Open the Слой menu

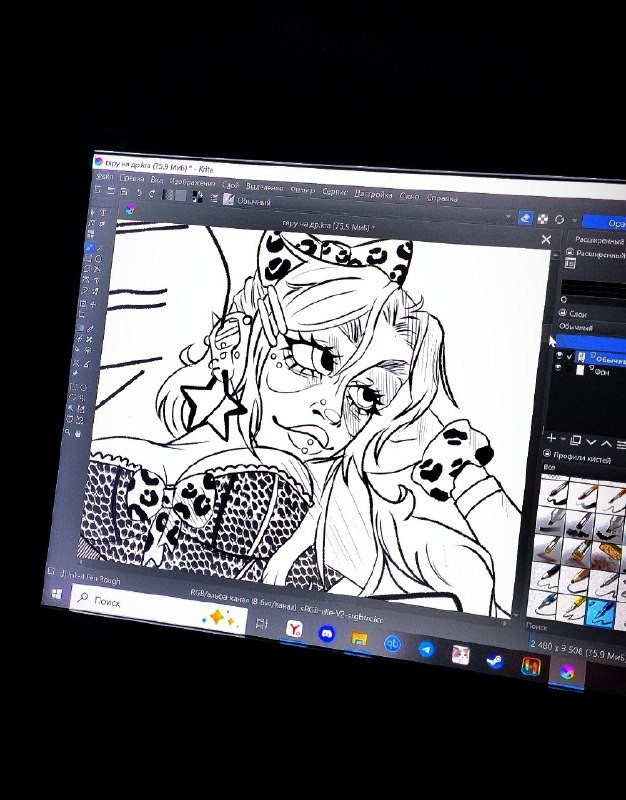(x=231, y=185)
